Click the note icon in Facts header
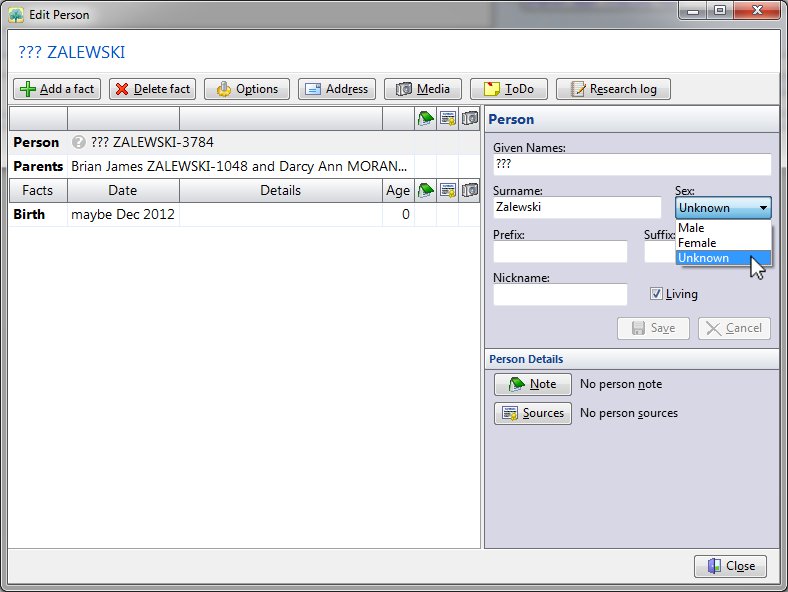788x592 pixels. (424, 190)
